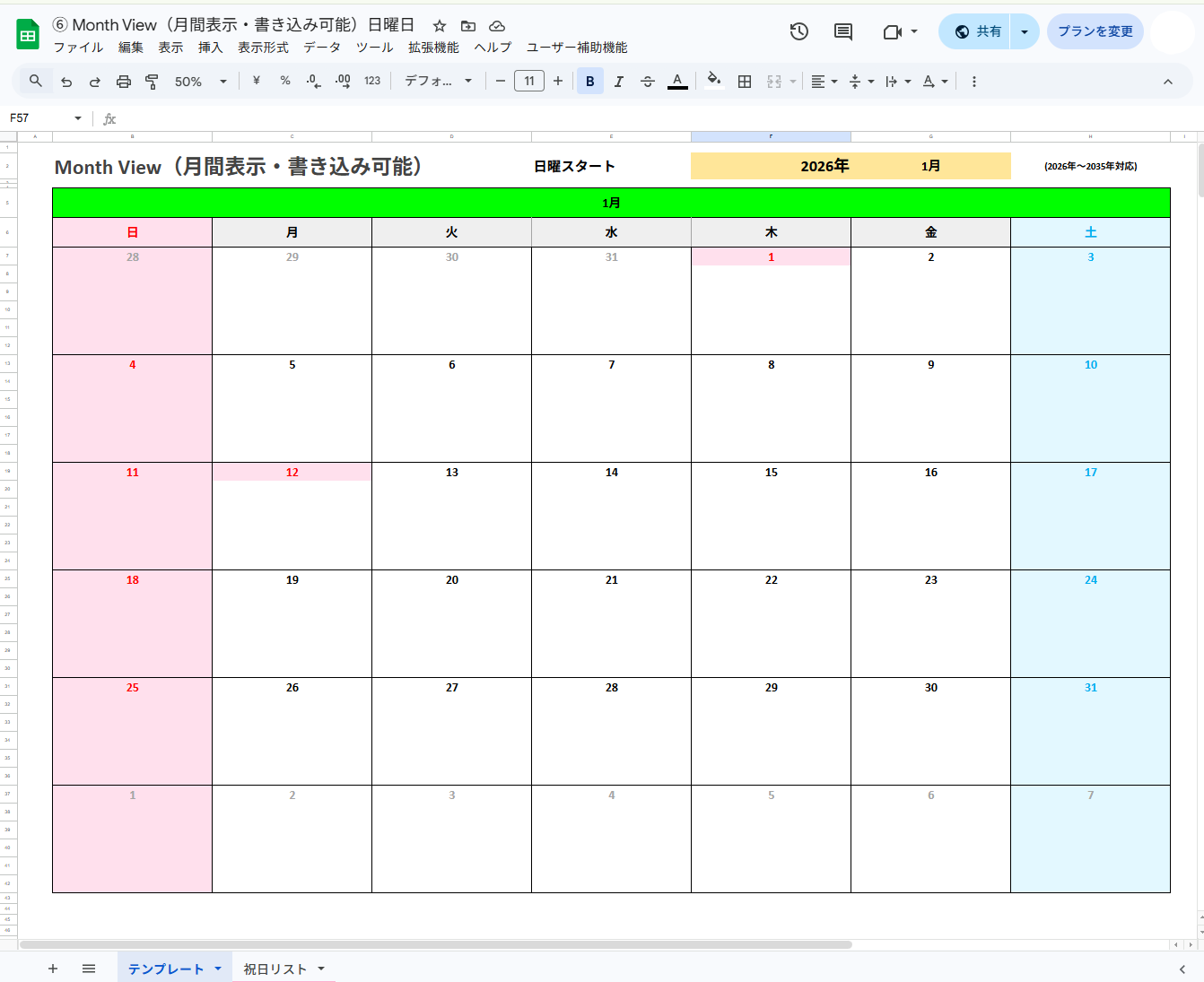Open the 挿入 menu
This screenshot has height=982, width=1204.
point(210,48)
